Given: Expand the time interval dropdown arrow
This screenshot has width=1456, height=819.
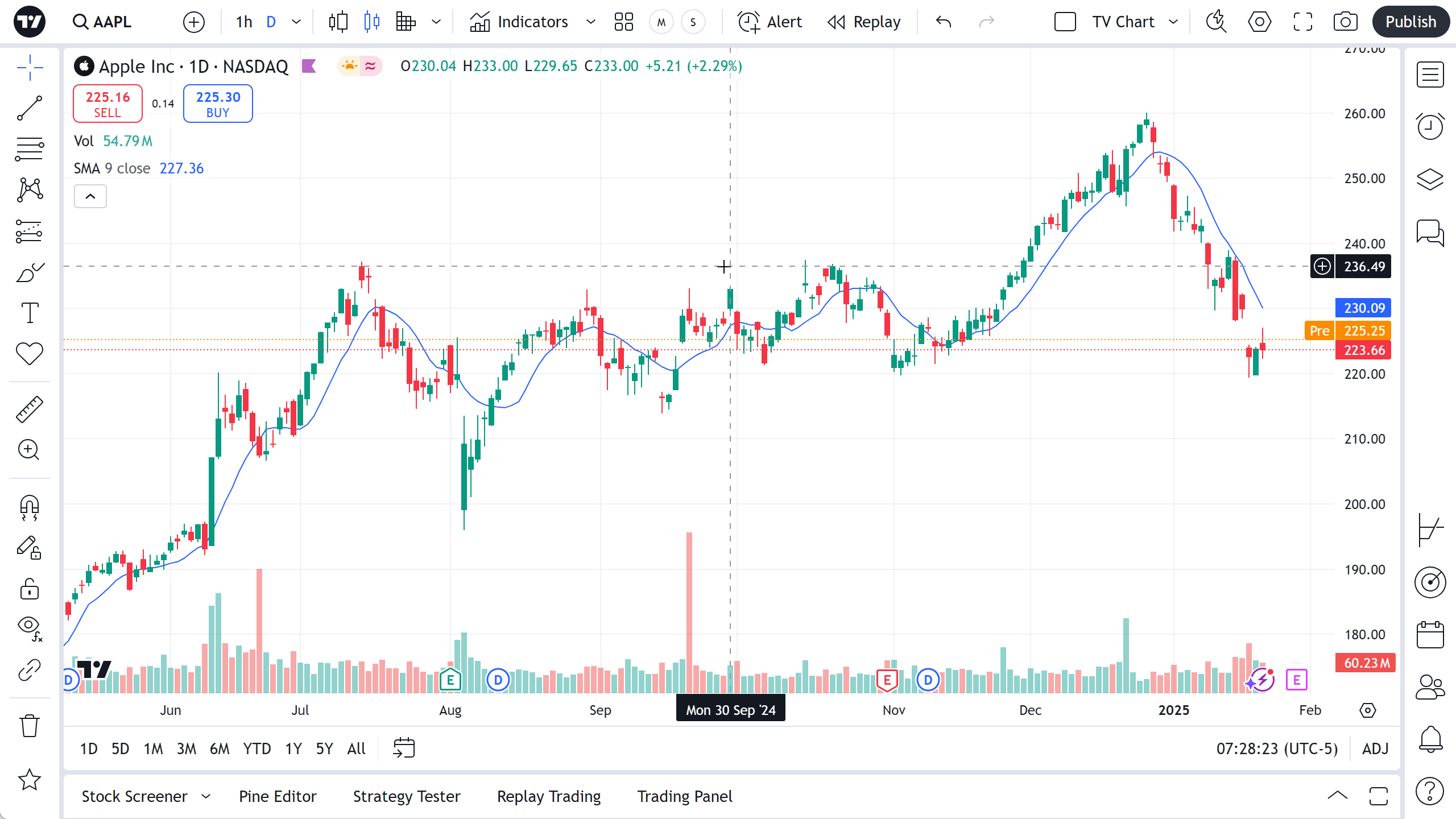Looking at the screenshot, I should click(x=296, y=22).
